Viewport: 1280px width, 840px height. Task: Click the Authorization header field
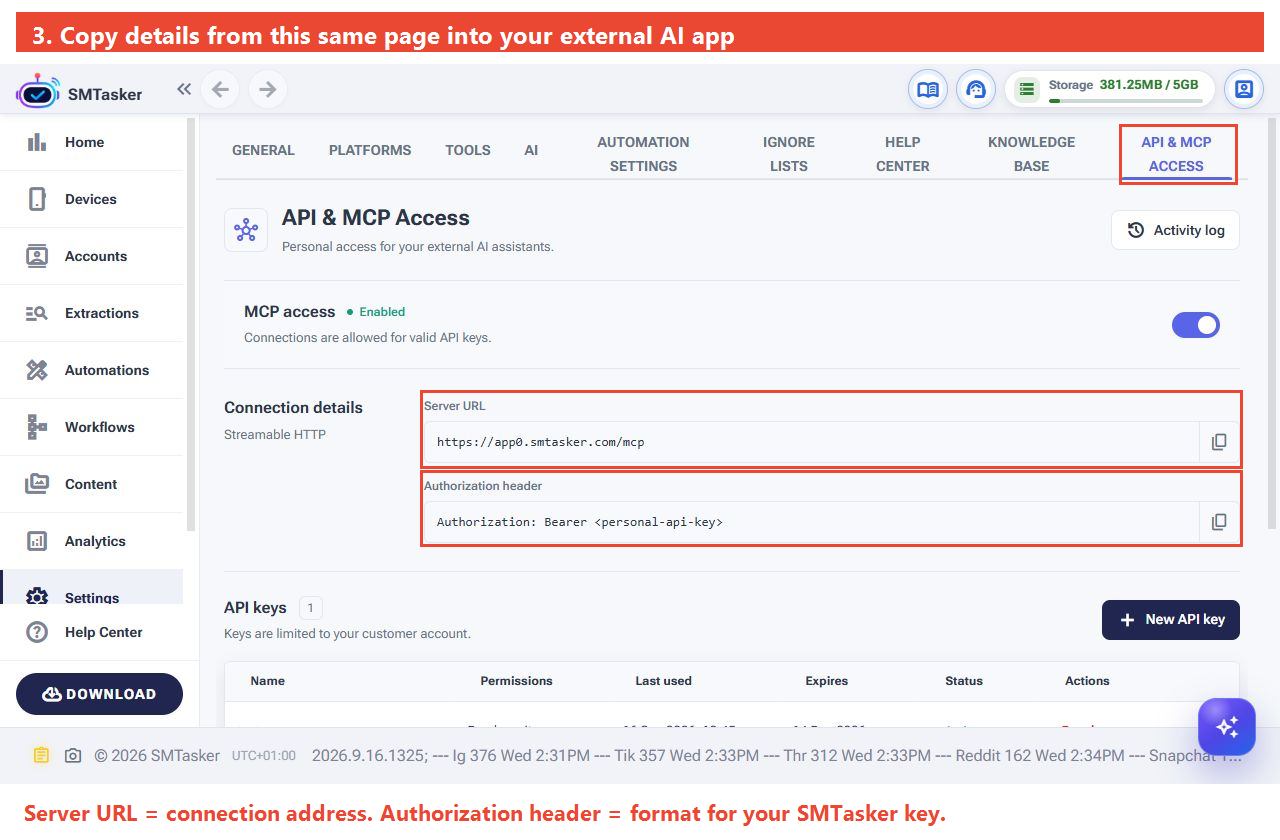[x=811, y=521]
